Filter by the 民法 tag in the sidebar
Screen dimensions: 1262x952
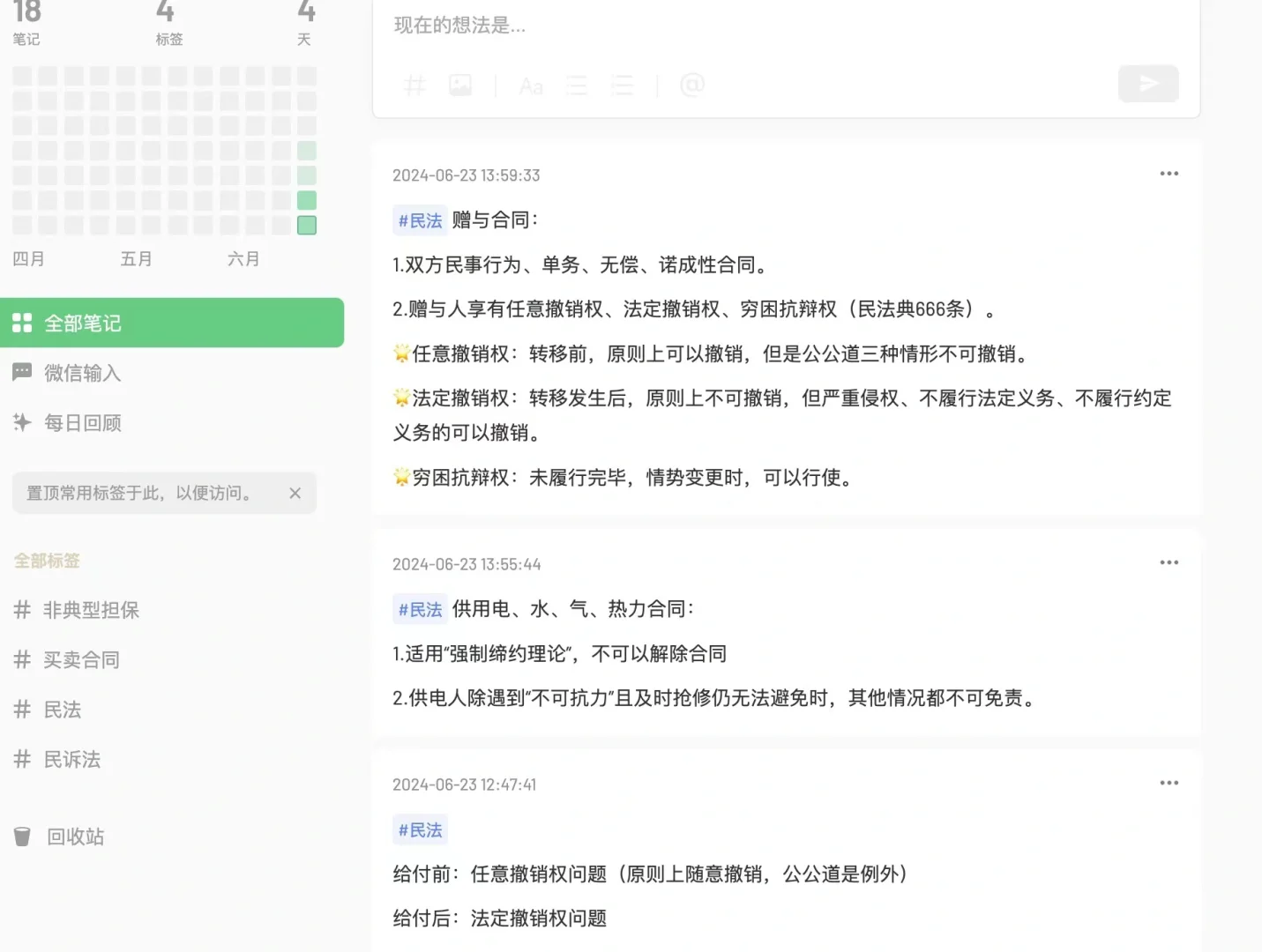click(x=48, y=710)
